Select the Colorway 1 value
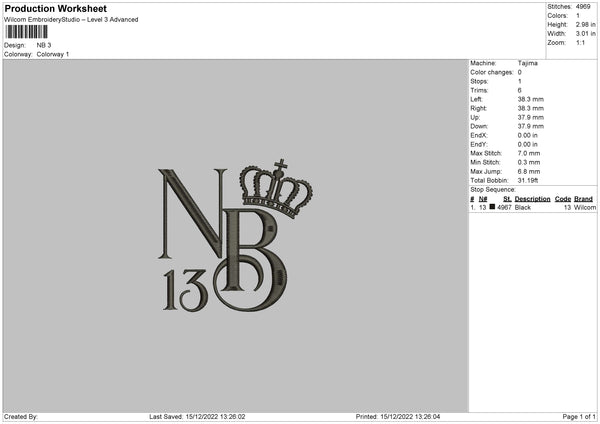 (53, 54)
